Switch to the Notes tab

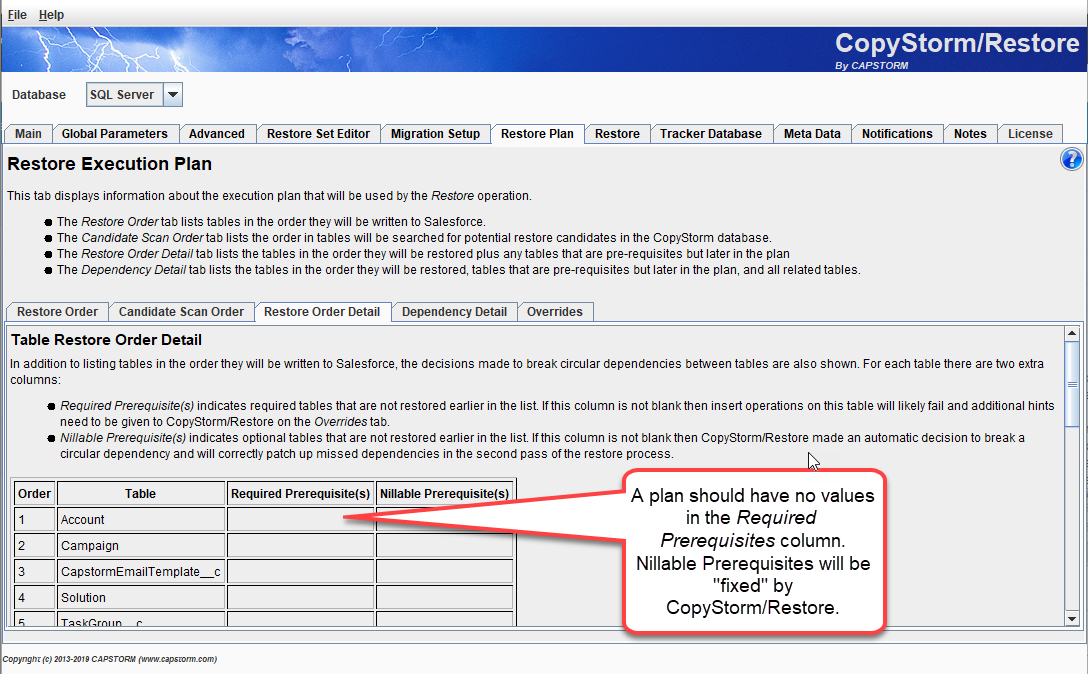tap(970, 134)
